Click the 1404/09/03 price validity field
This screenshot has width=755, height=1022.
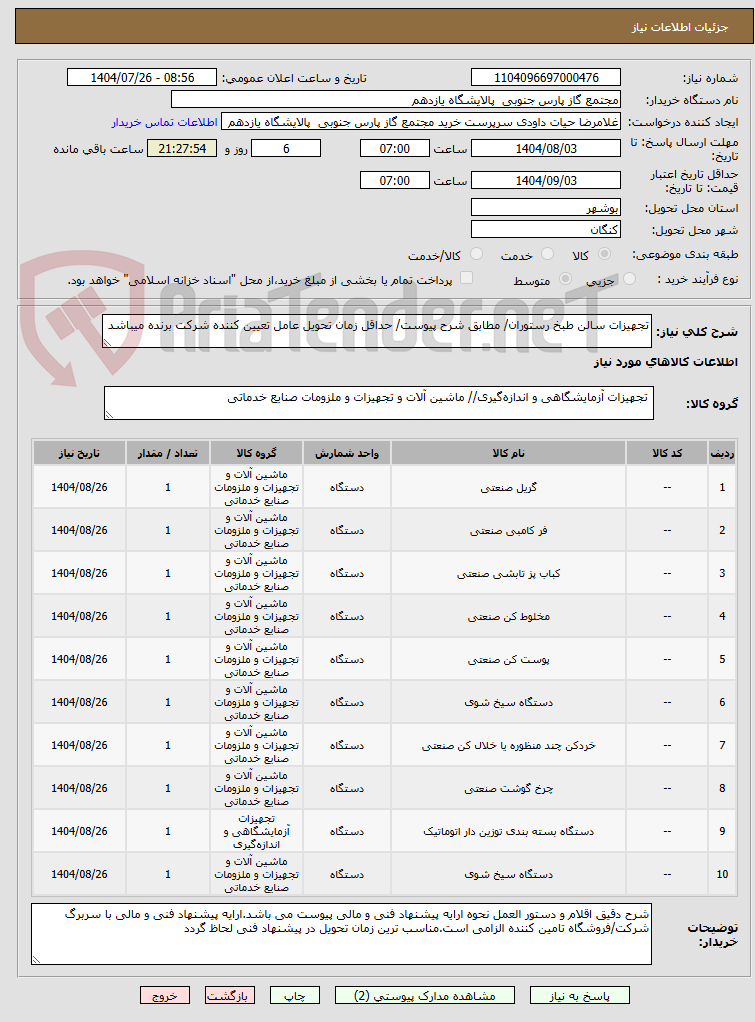click(x=546, y=181)
